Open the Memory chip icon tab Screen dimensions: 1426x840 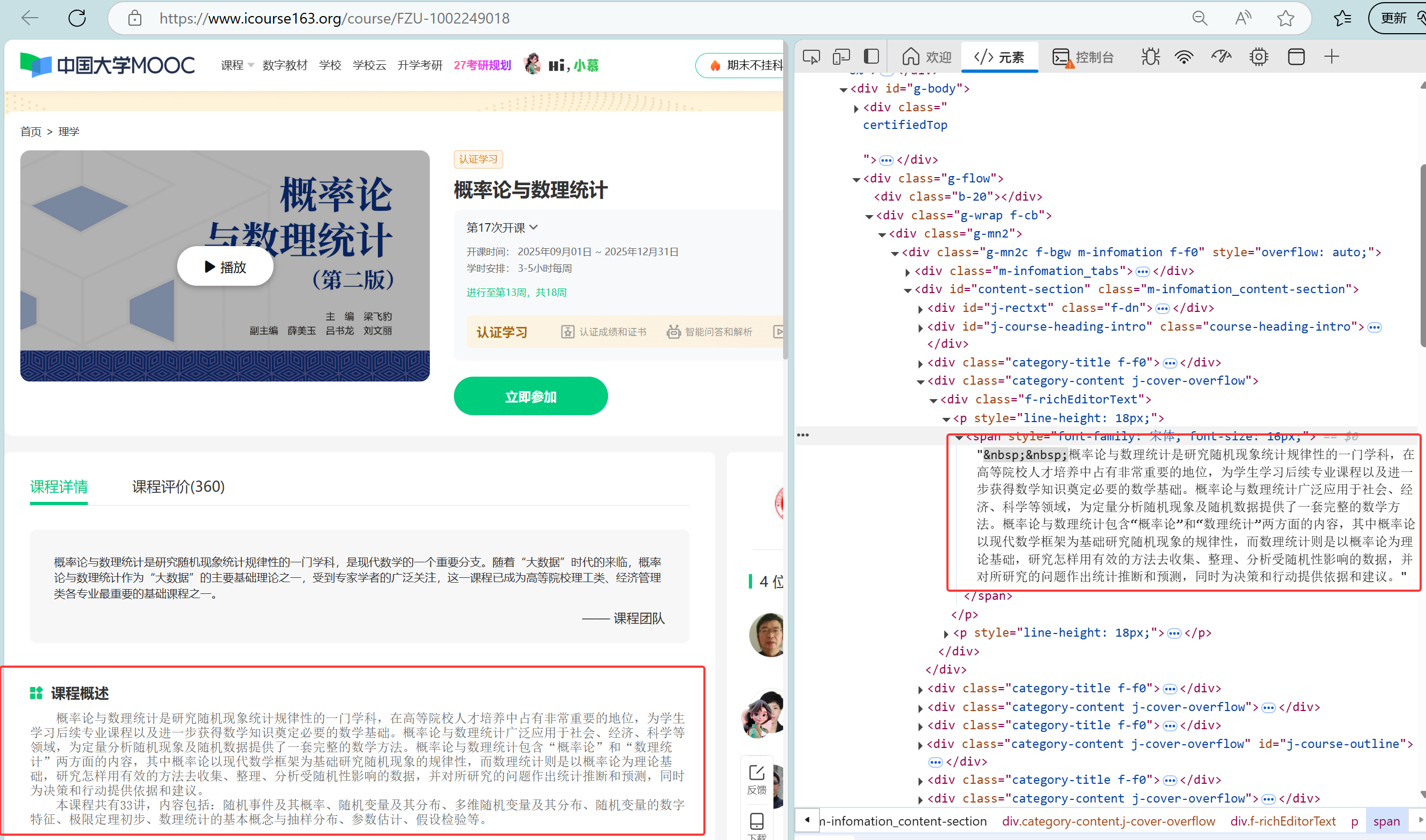(x=1258, y=57)
